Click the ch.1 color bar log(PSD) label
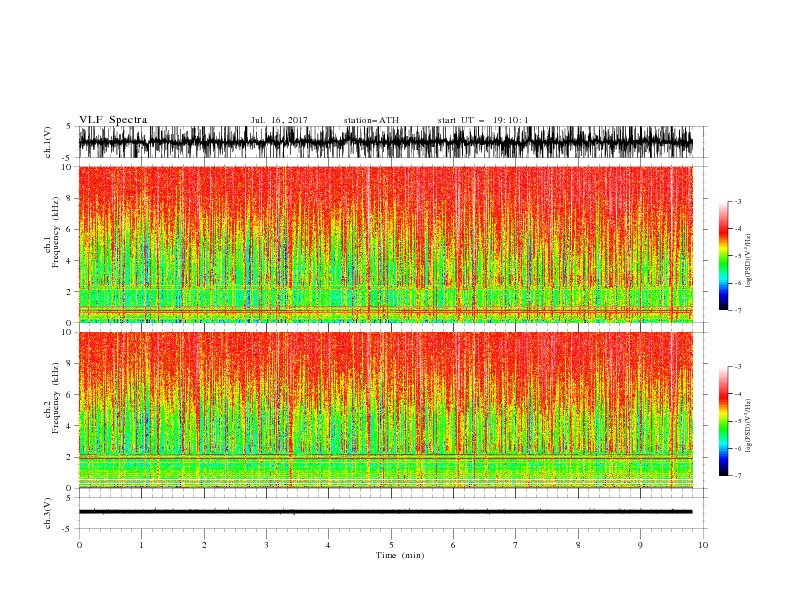The height and width of the screenshot is (612, 792). [x=748, y=261]
